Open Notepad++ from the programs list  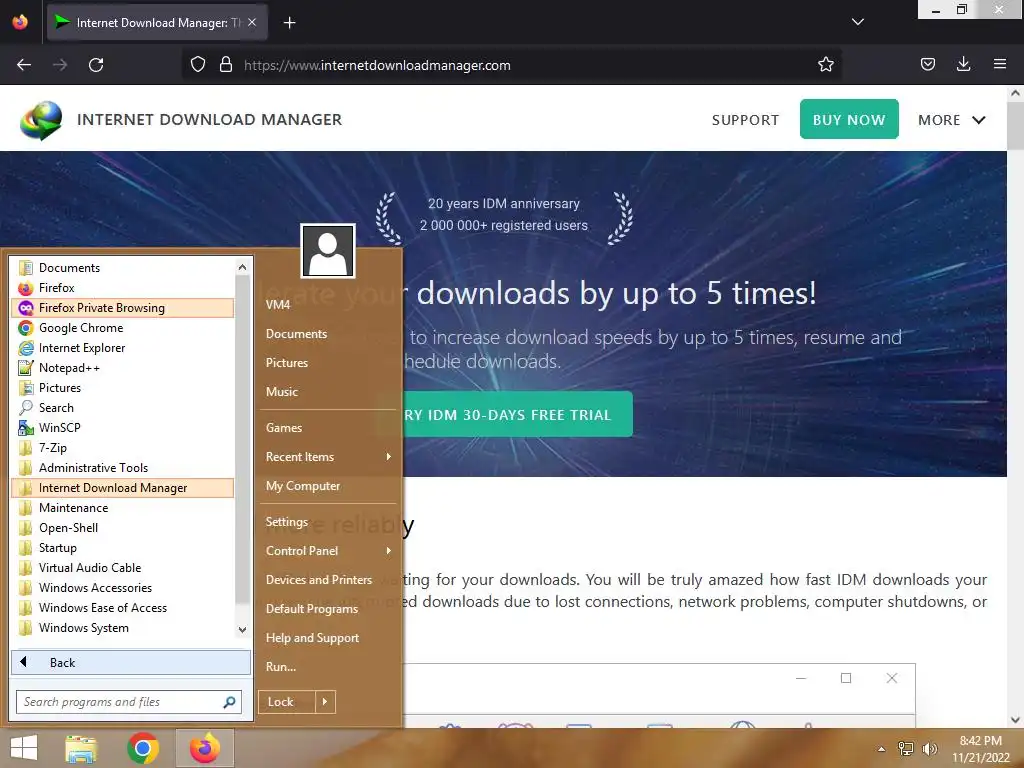122,368
